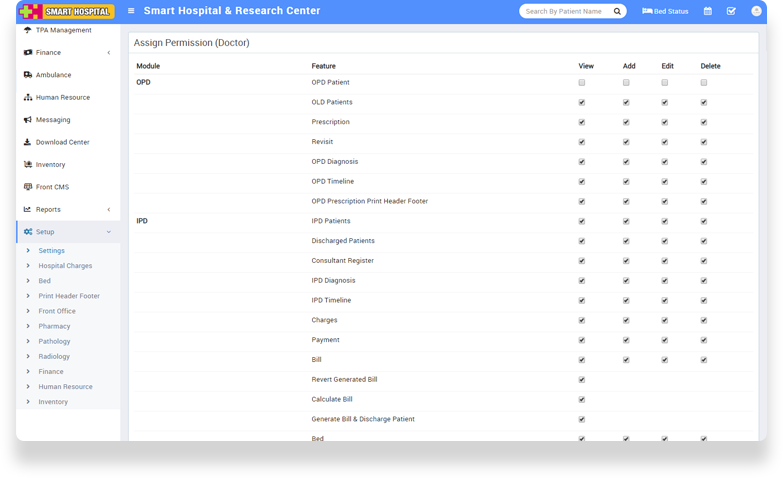This screenshot has width=783, height=478.
Task: Open Hospital Charges under Setup
Action: tap(65, 266)
